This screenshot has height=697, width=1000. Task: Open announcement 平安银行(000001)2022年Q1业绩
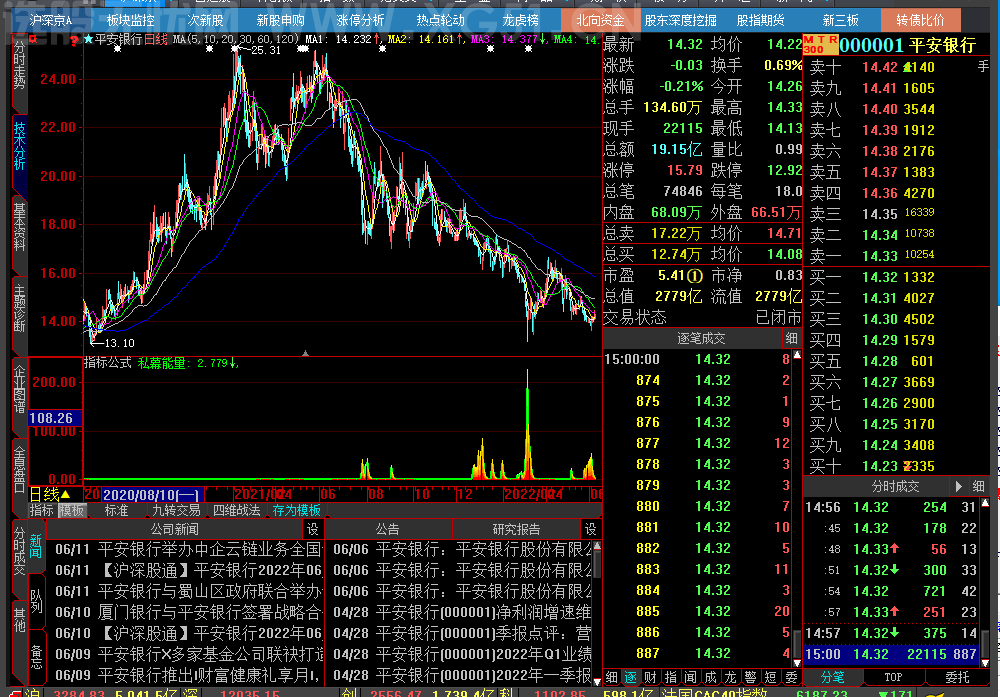click(x=462, y=654)
